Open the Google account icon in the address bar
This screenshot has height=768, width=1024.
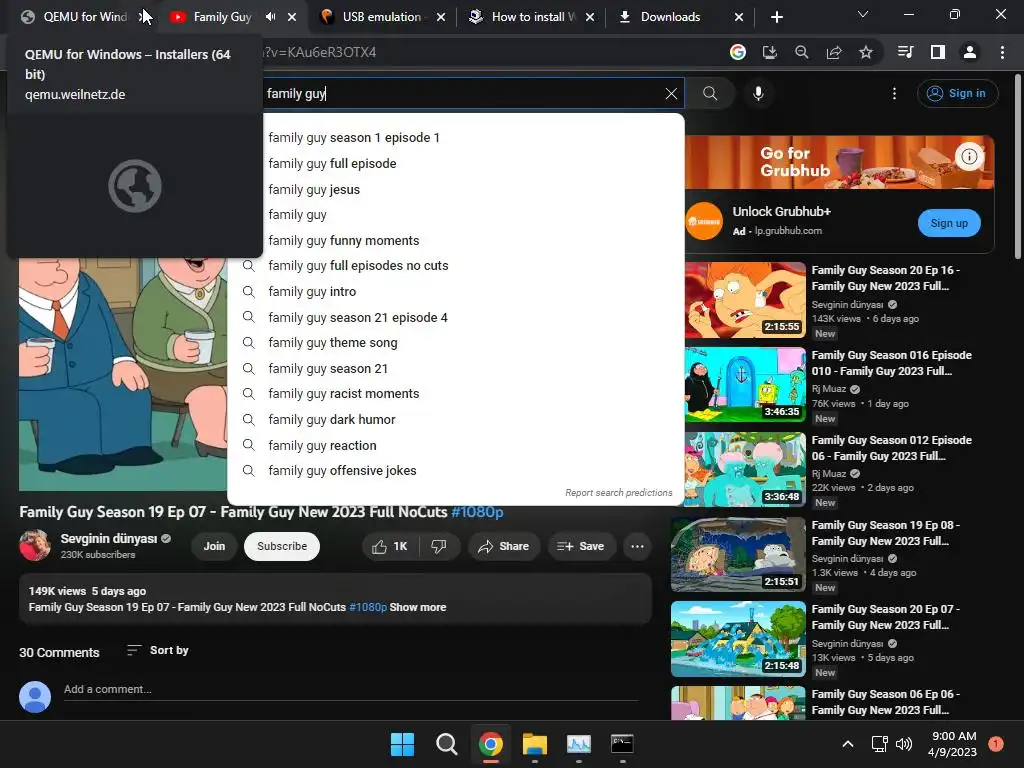tap(738, 52)
